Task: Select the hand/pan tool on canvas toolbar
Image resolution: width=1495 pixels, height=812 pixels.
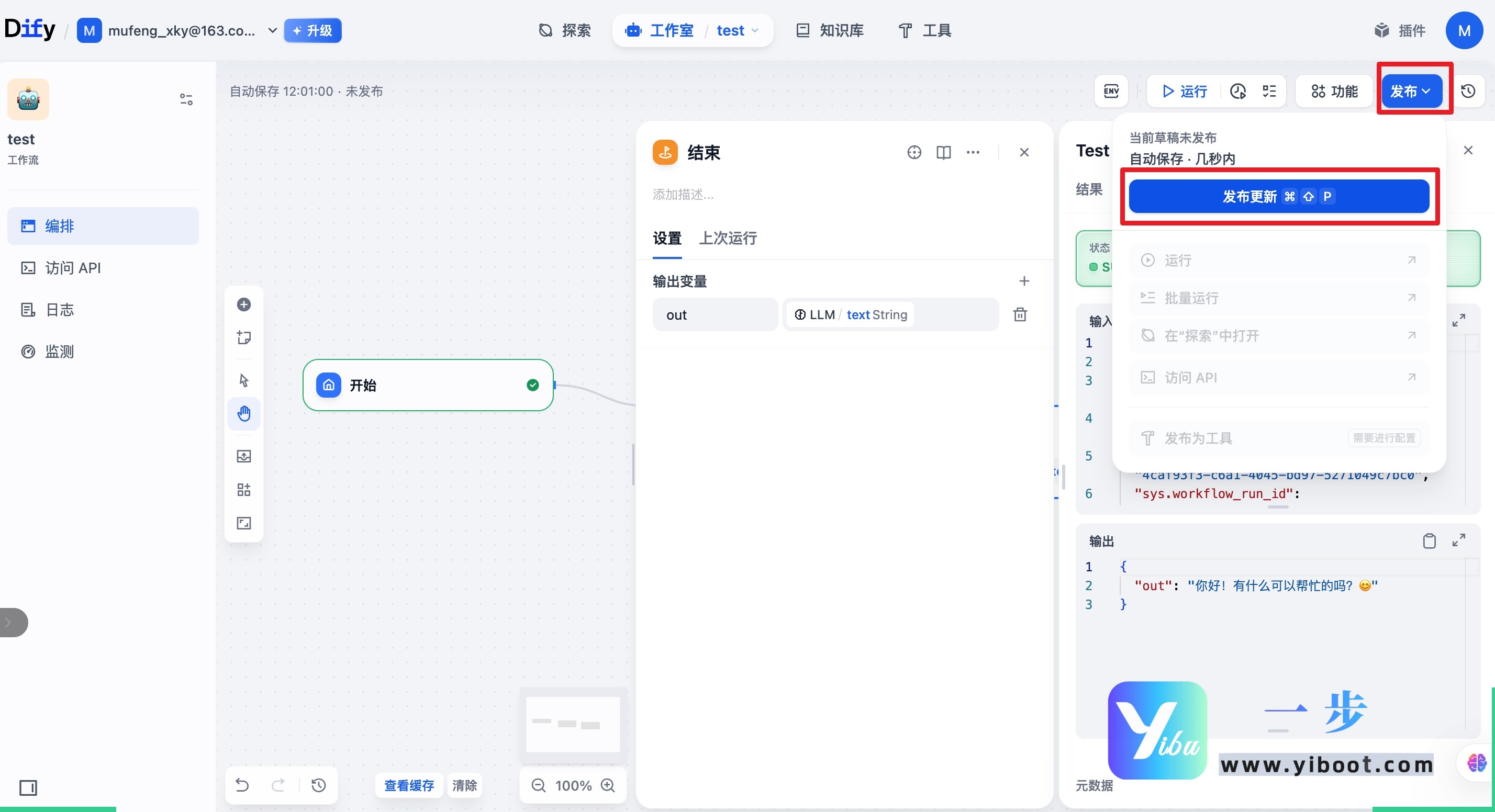Action: coord(244,413)
